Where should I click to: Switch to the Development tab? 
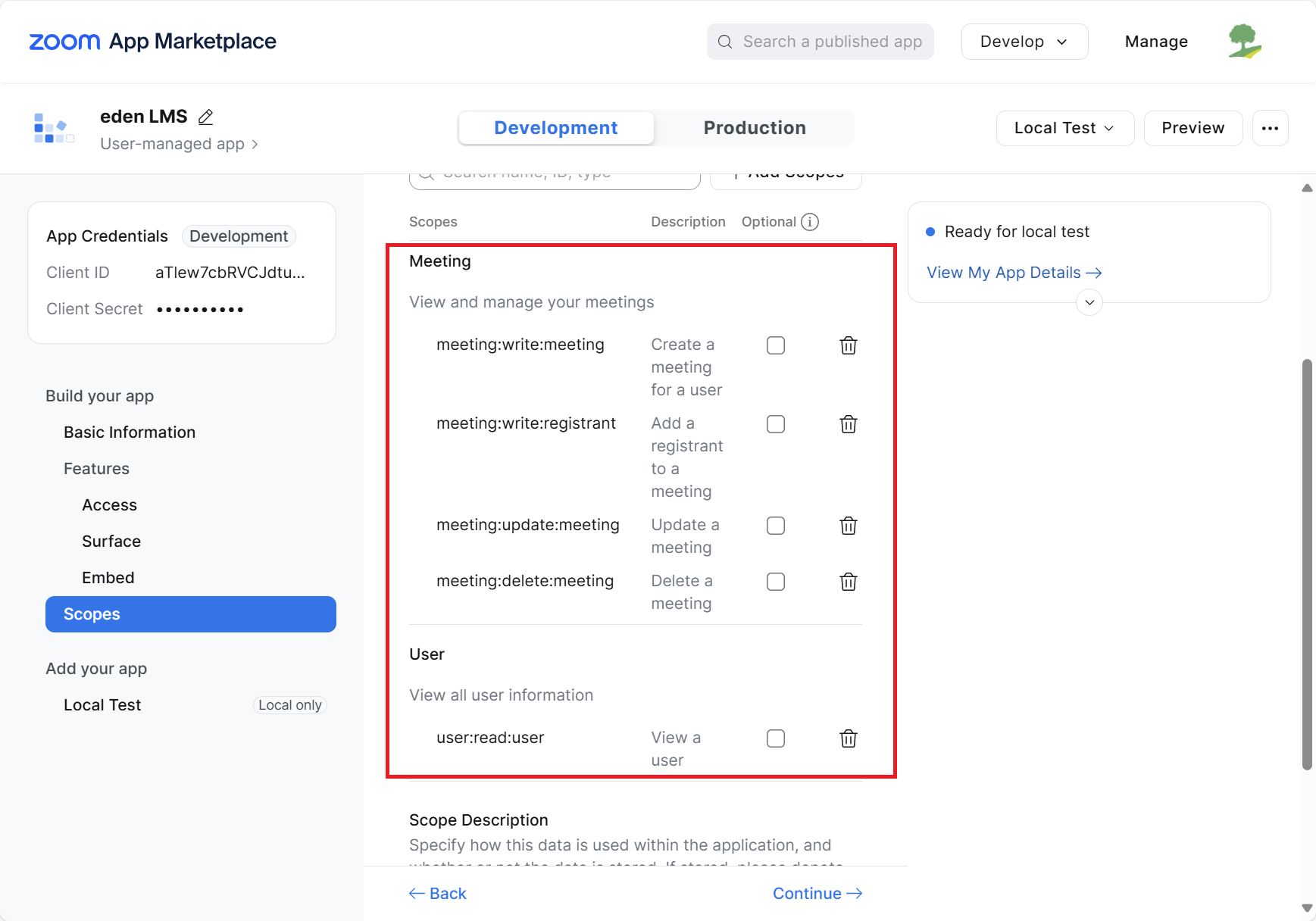coord(556,128)
